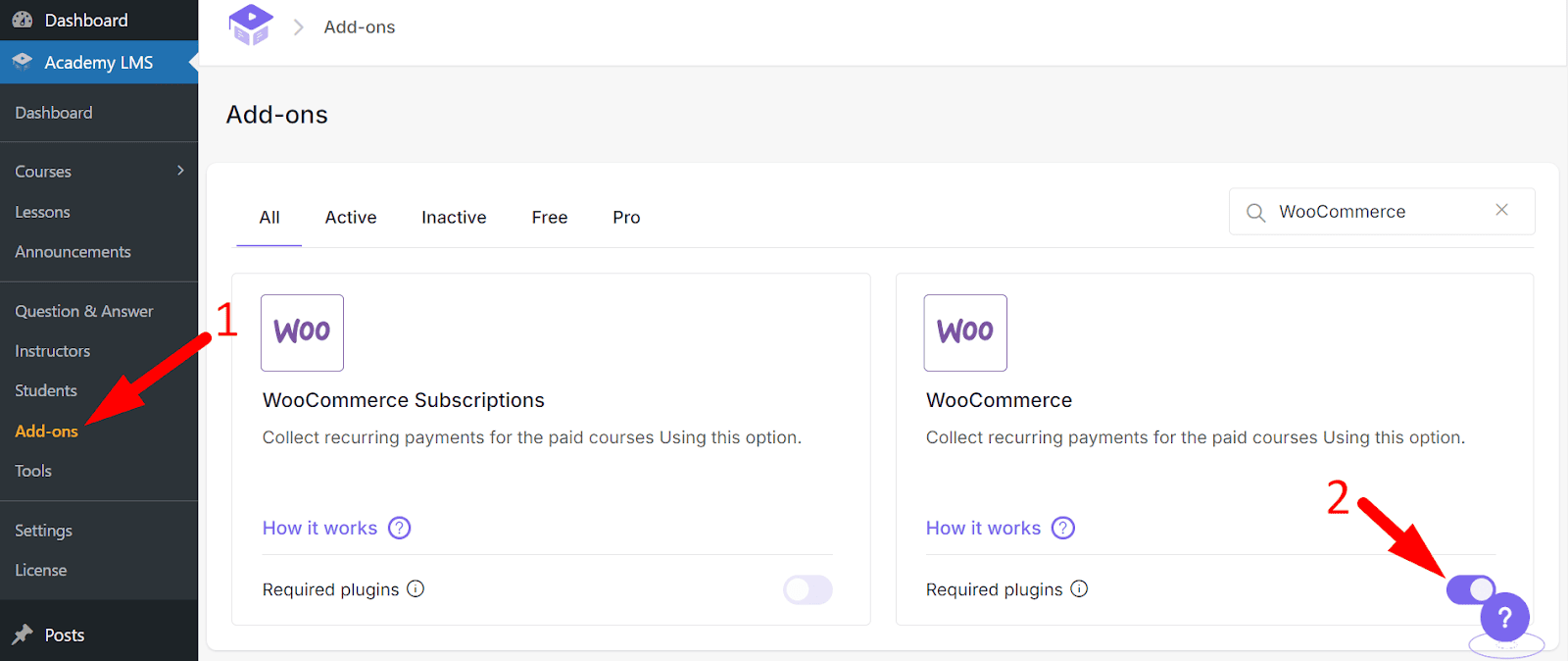Enable the WooCommerce Subscriptions add-on toggle
This screenshot has height=661, width=1568.
808,589
